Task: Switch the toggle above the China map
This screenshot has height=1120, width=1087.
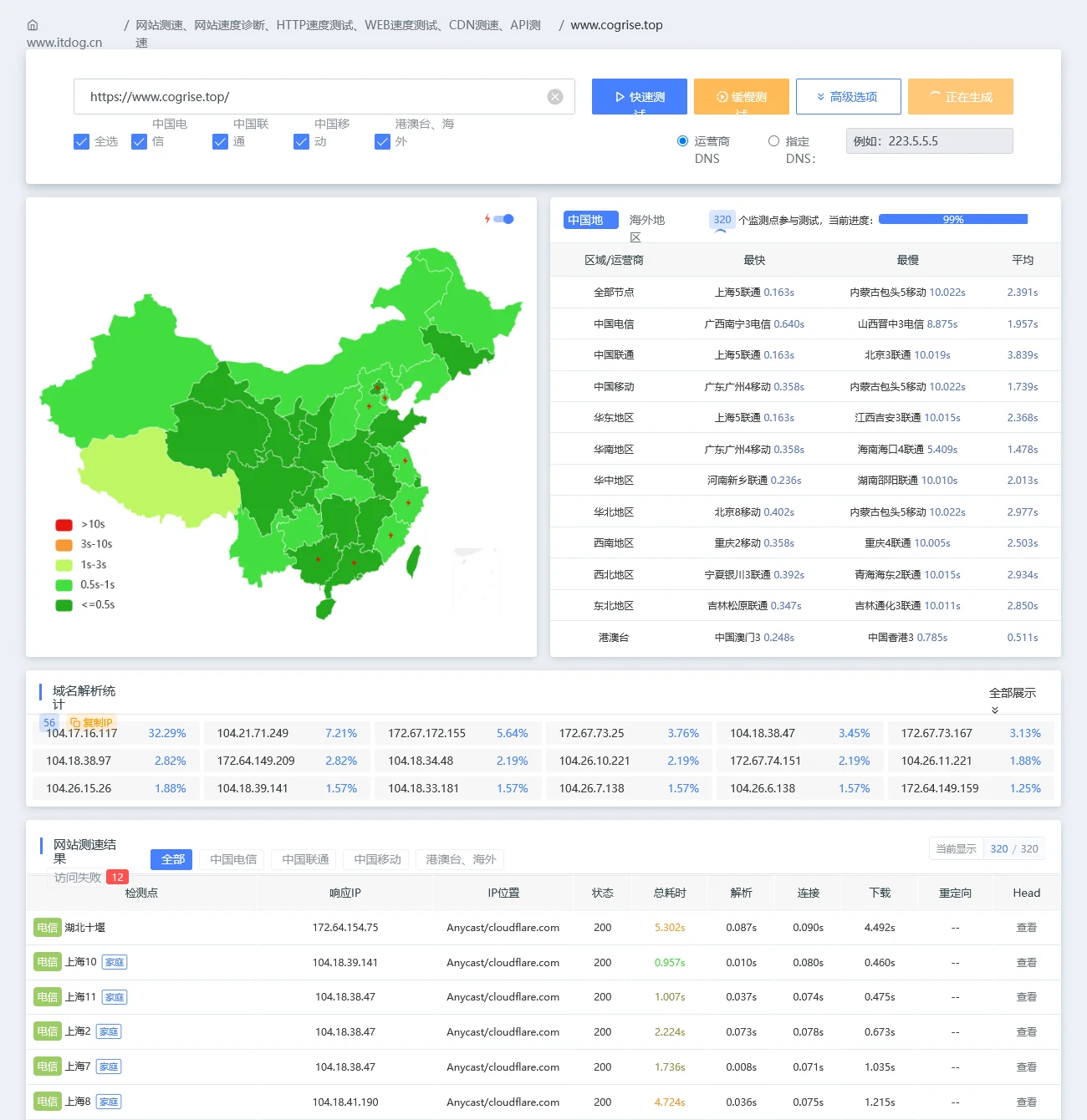Action: tap(503, 219)
